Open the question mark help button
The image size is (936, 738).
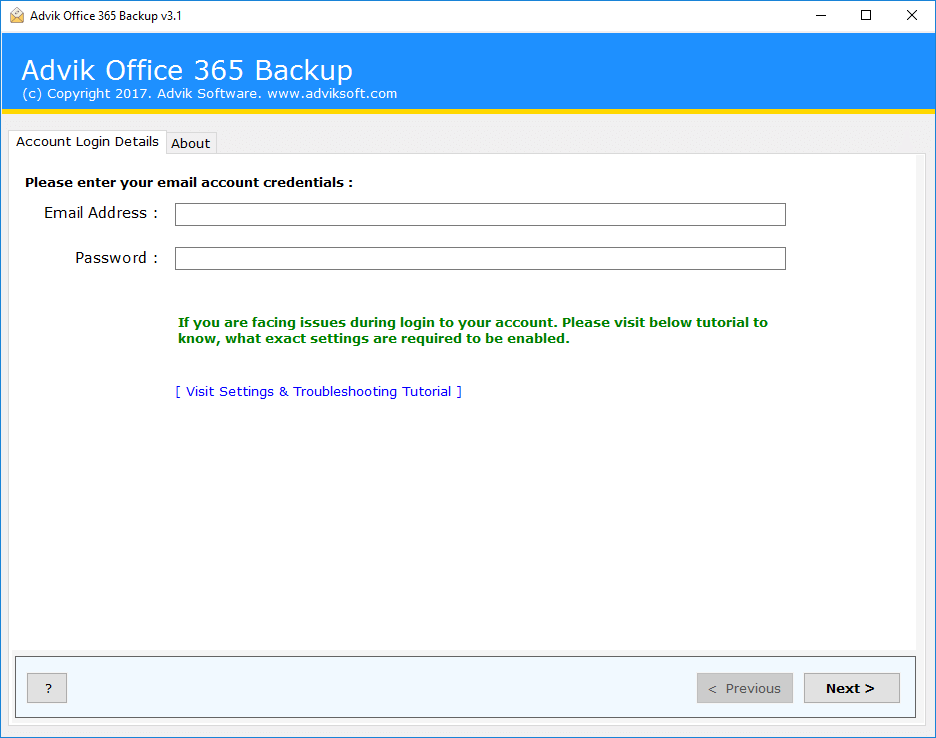tap(47, 688)
